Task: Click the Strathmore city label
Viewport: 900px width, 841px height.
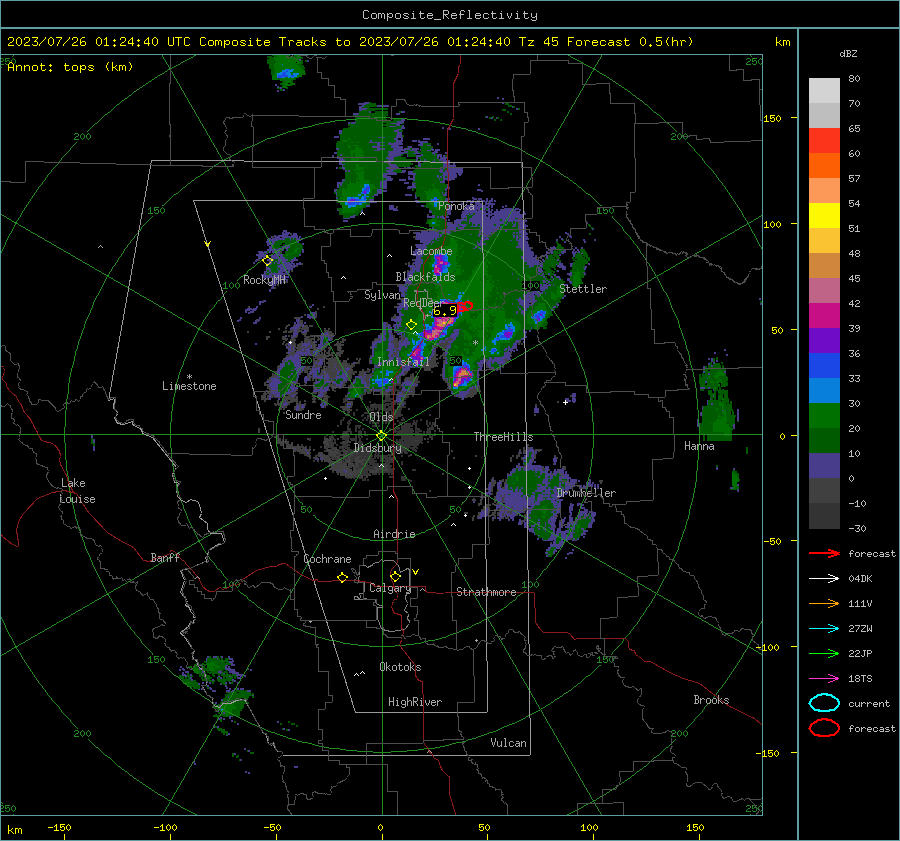Action: click(x=486, y=592)
